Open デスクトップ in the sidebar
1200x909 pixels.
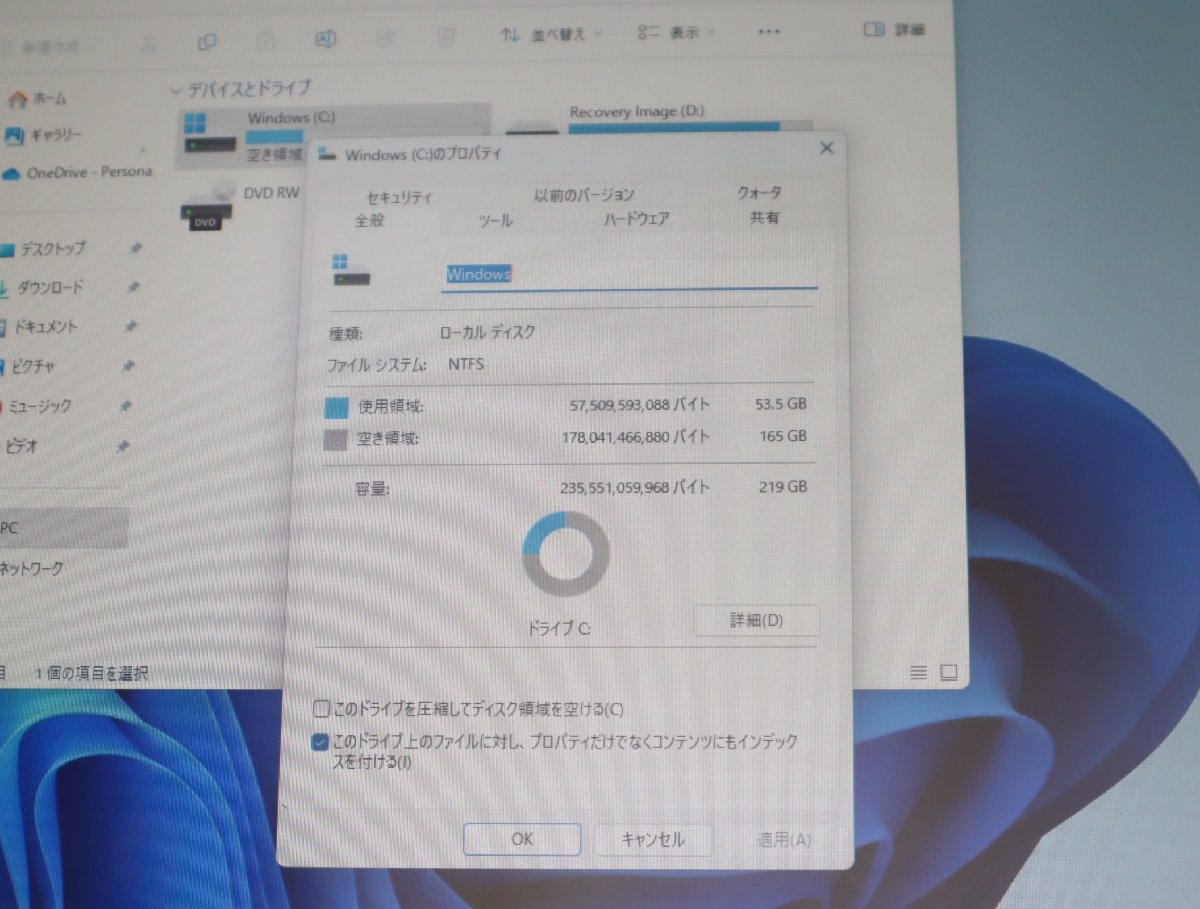[x=42, y=249]
